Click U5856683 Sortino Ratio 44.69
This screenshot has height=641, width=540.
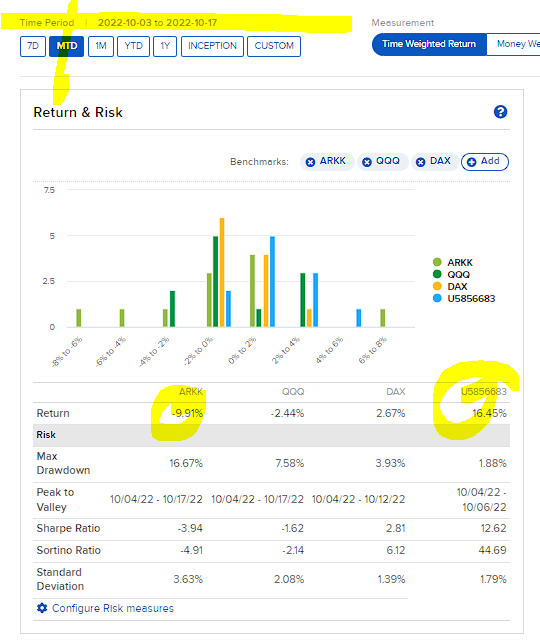pyautogui.click(x=493, y=550)
